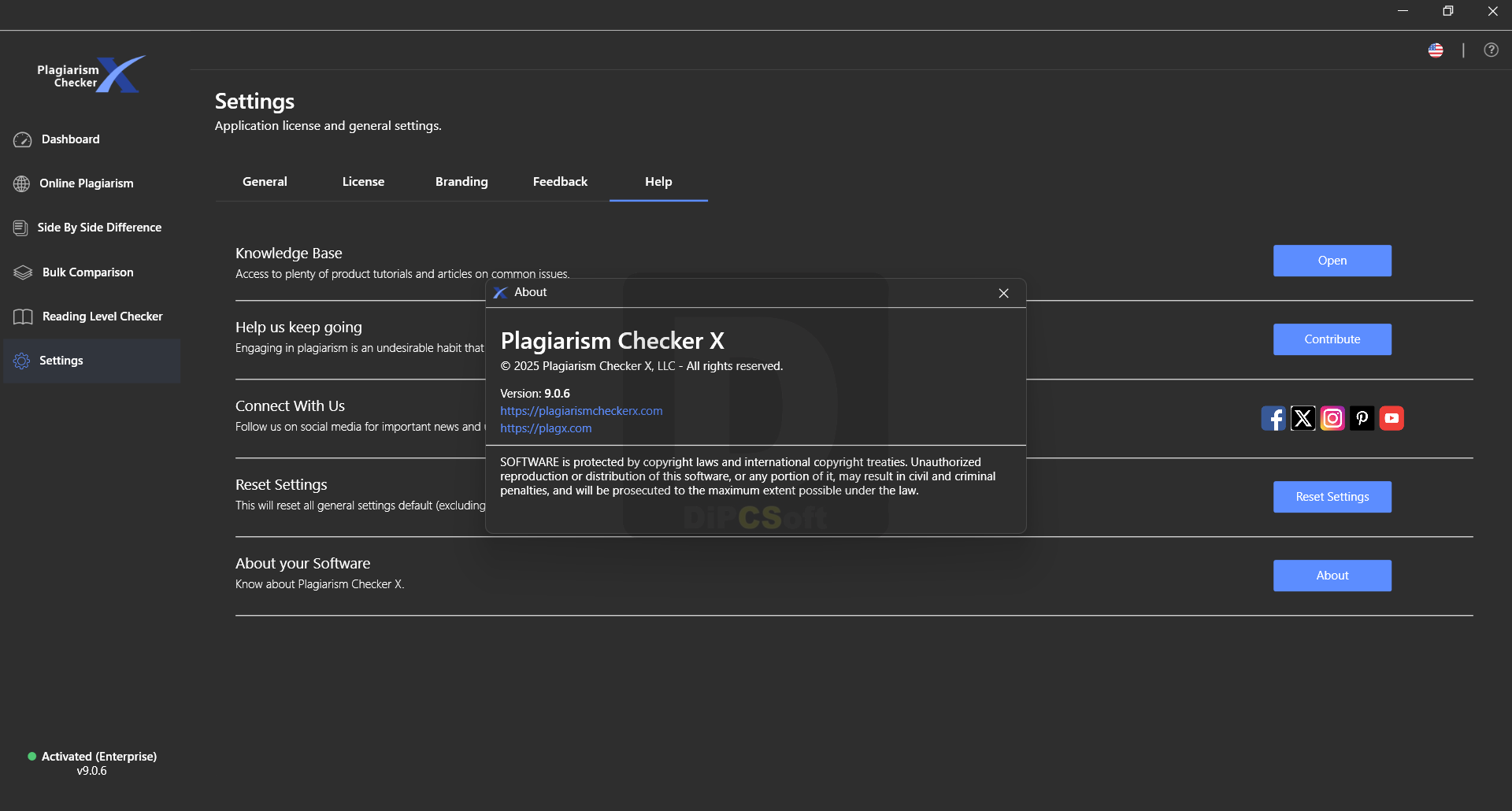Image resolution: width=1512 pixels, height=811 pixels.
Task: Click the Knowledge Base heading
Action: [288, 254]
